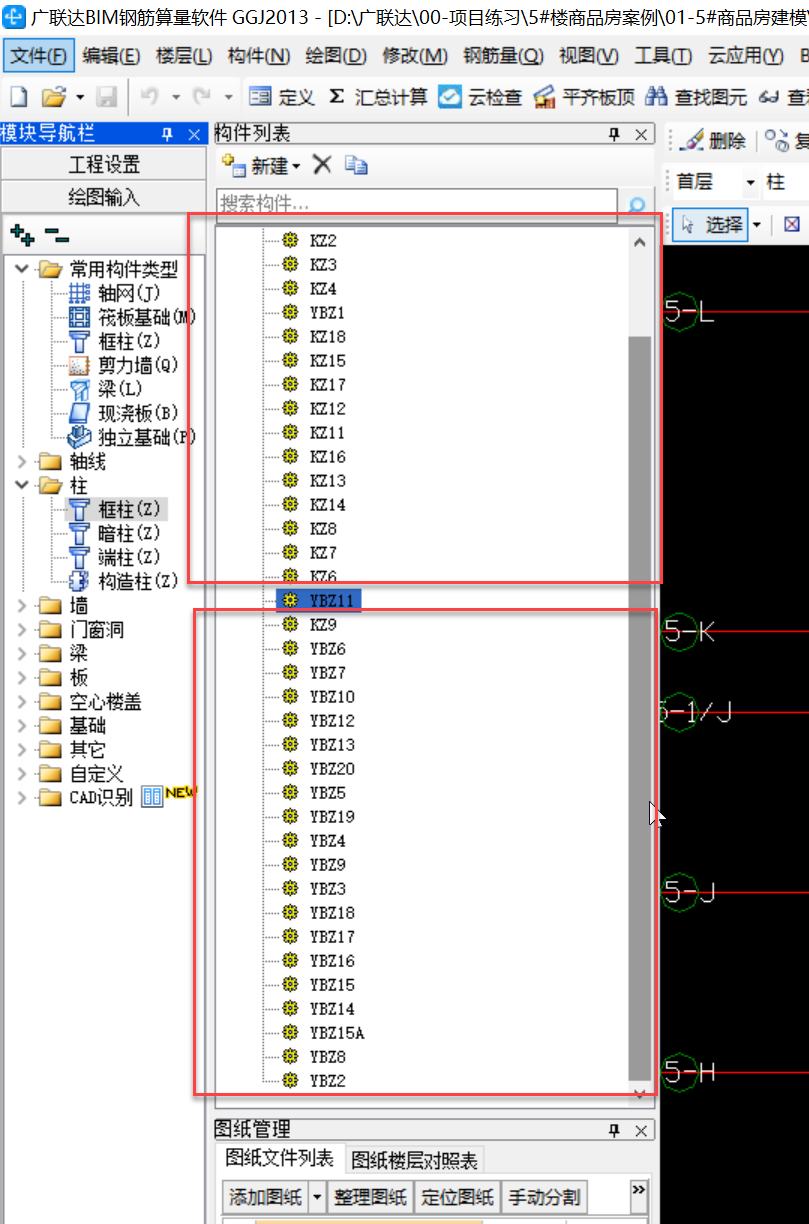Launch 云检查 cloud check
809x1224 pixels.
pos(480,97)
